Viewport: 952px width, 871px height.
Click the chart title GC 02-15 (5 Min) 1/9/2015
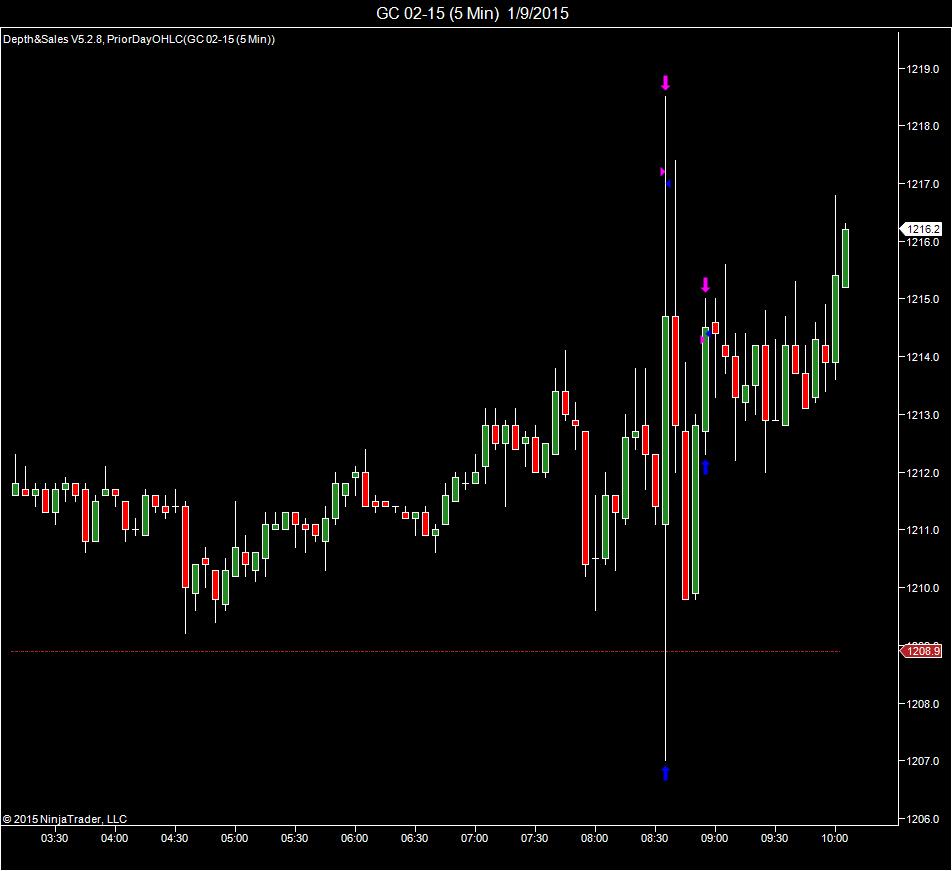472,13
